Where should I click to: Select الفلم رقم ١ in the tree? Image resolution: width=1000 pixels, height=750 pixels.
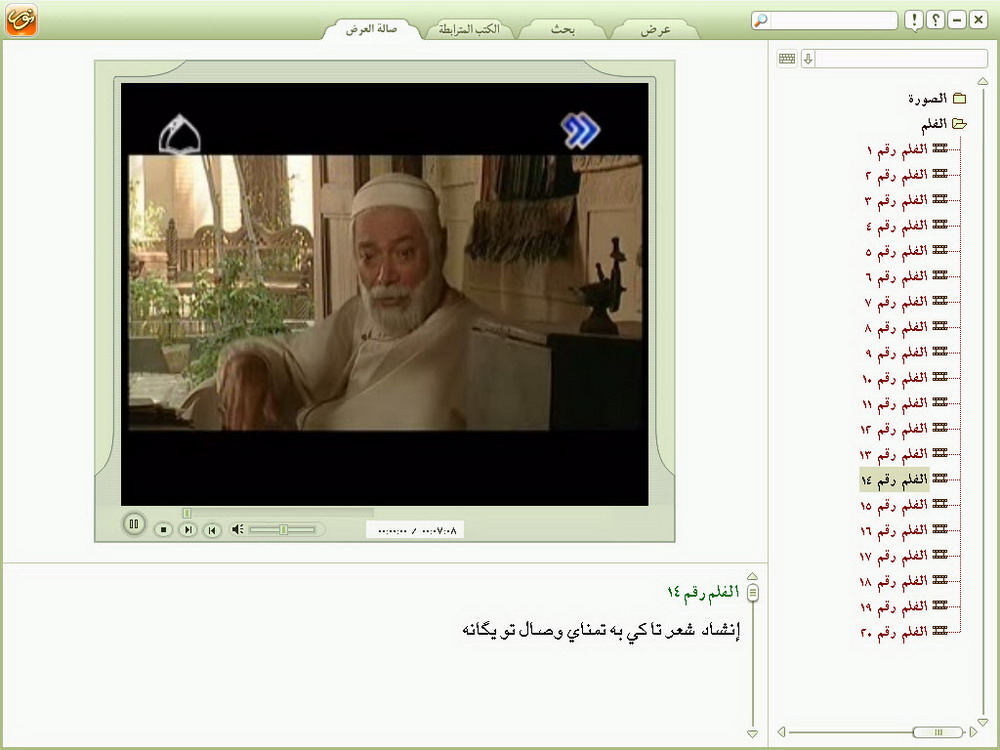pos(897,149)
